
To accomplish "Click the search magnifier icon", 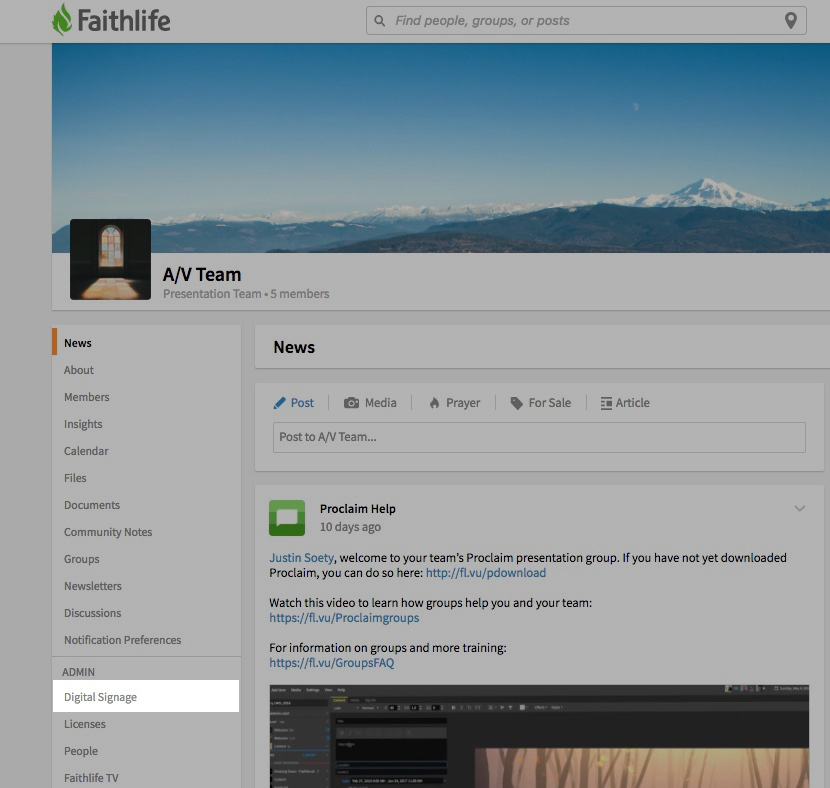I will (x=380, y=21).
